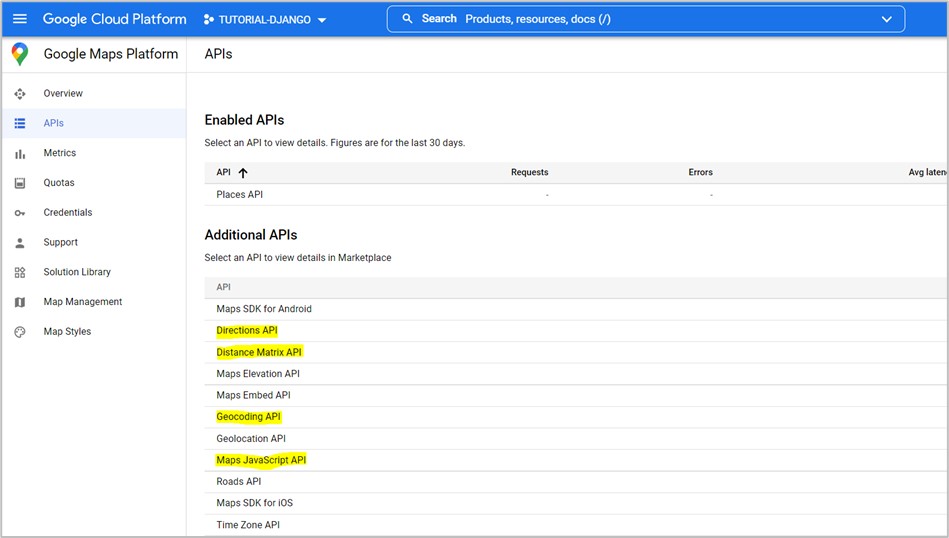Viewport: 949px width, 538px height.
Task: Click the Solution Library icon
Action: click(20, 272)
